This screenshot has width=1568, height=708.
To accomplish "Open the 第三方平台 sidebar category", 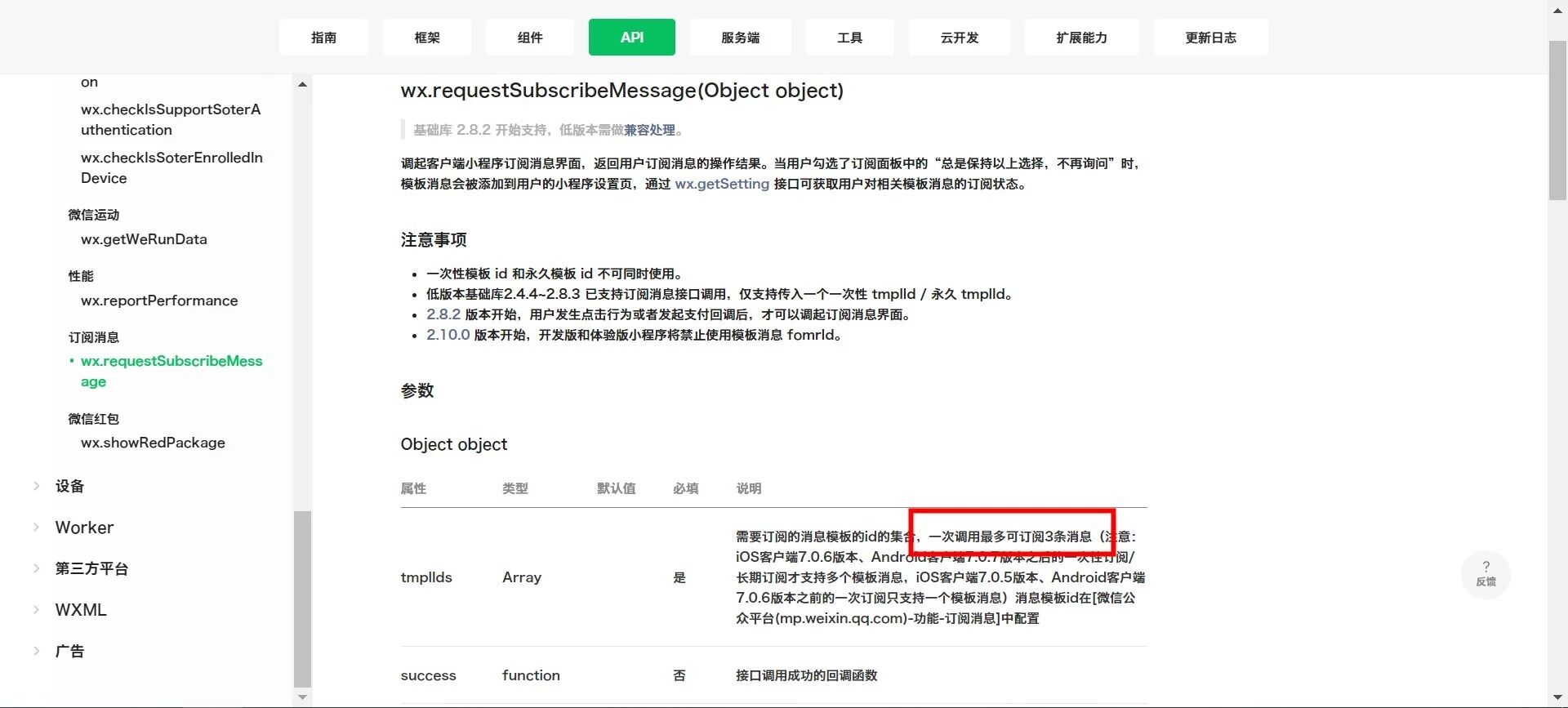I will pos(91,568).
